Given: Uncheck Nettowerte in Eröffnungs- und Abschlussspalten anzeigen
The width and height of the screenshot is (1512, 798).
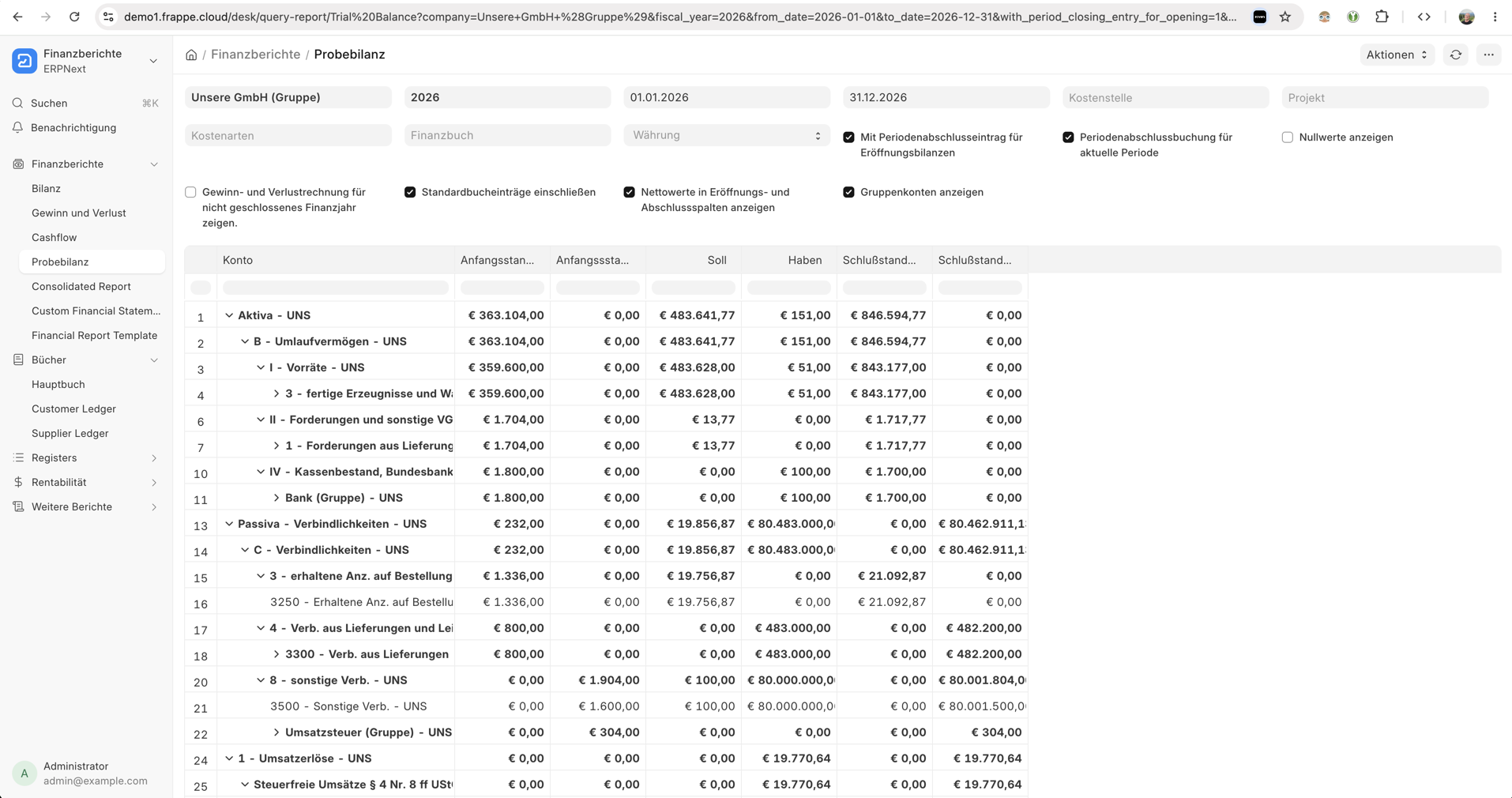Looking at the screenshot, I should pos(630,192).
